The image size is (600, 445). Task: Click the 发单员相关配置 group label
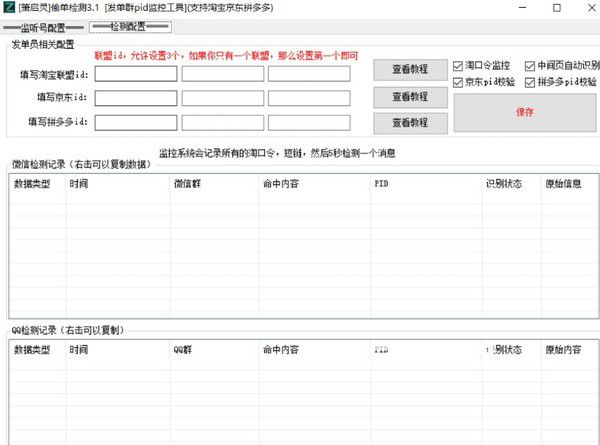point(43,45)
